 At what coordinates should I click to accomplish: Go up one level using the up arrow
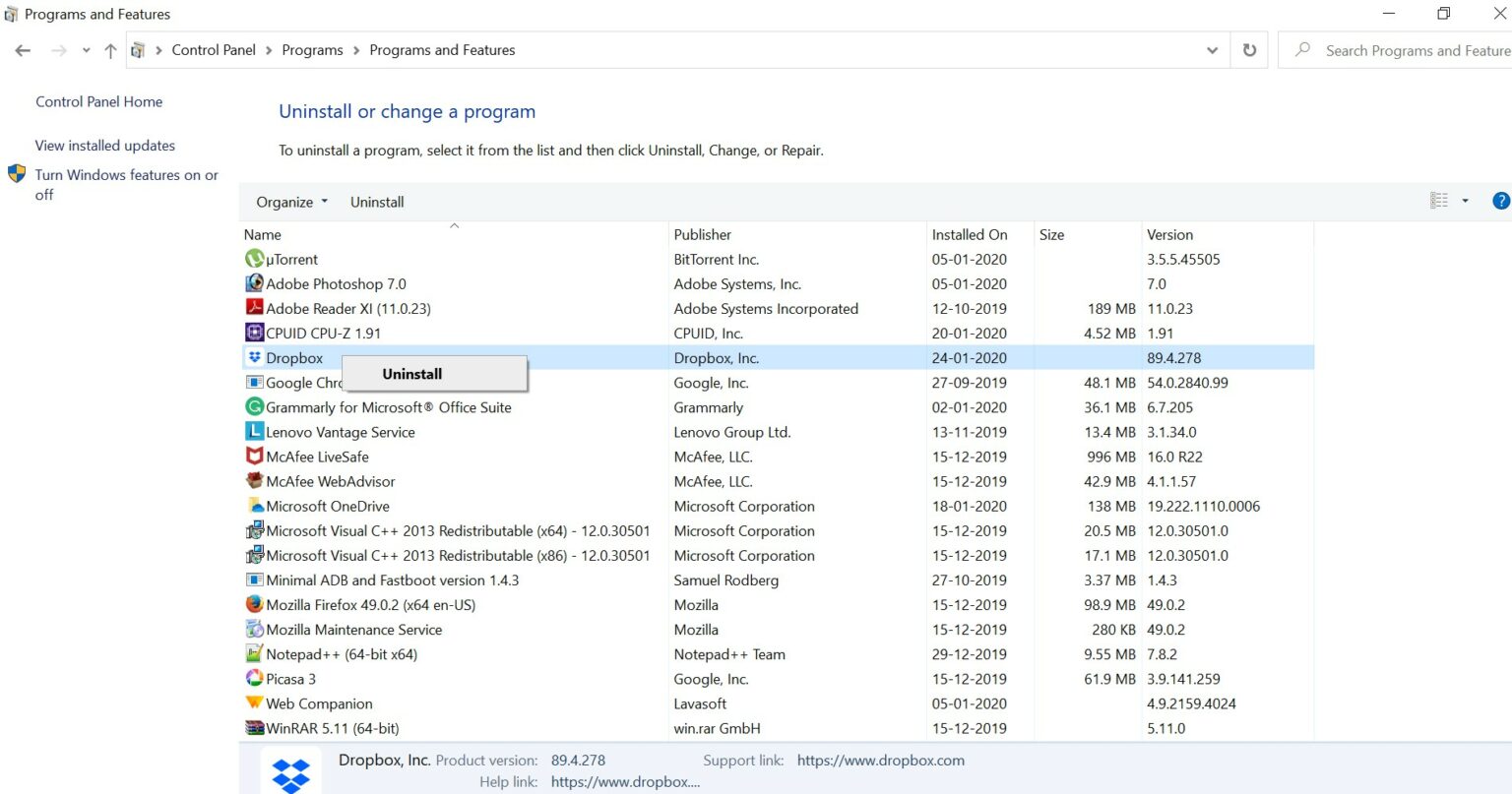coord(109,50)
